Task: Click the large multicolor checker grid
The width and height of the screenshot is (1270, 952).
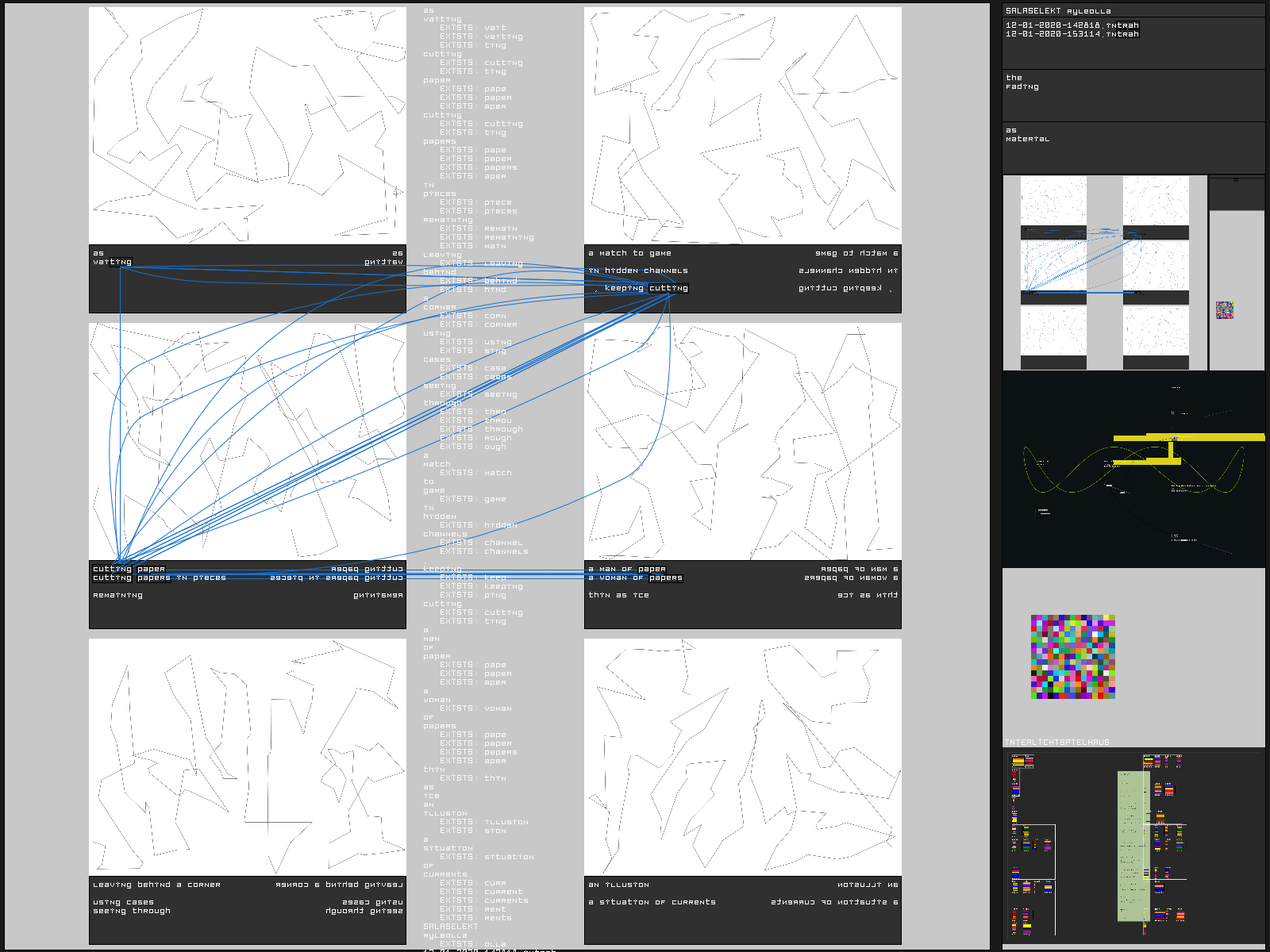Action: (1073, 656)
